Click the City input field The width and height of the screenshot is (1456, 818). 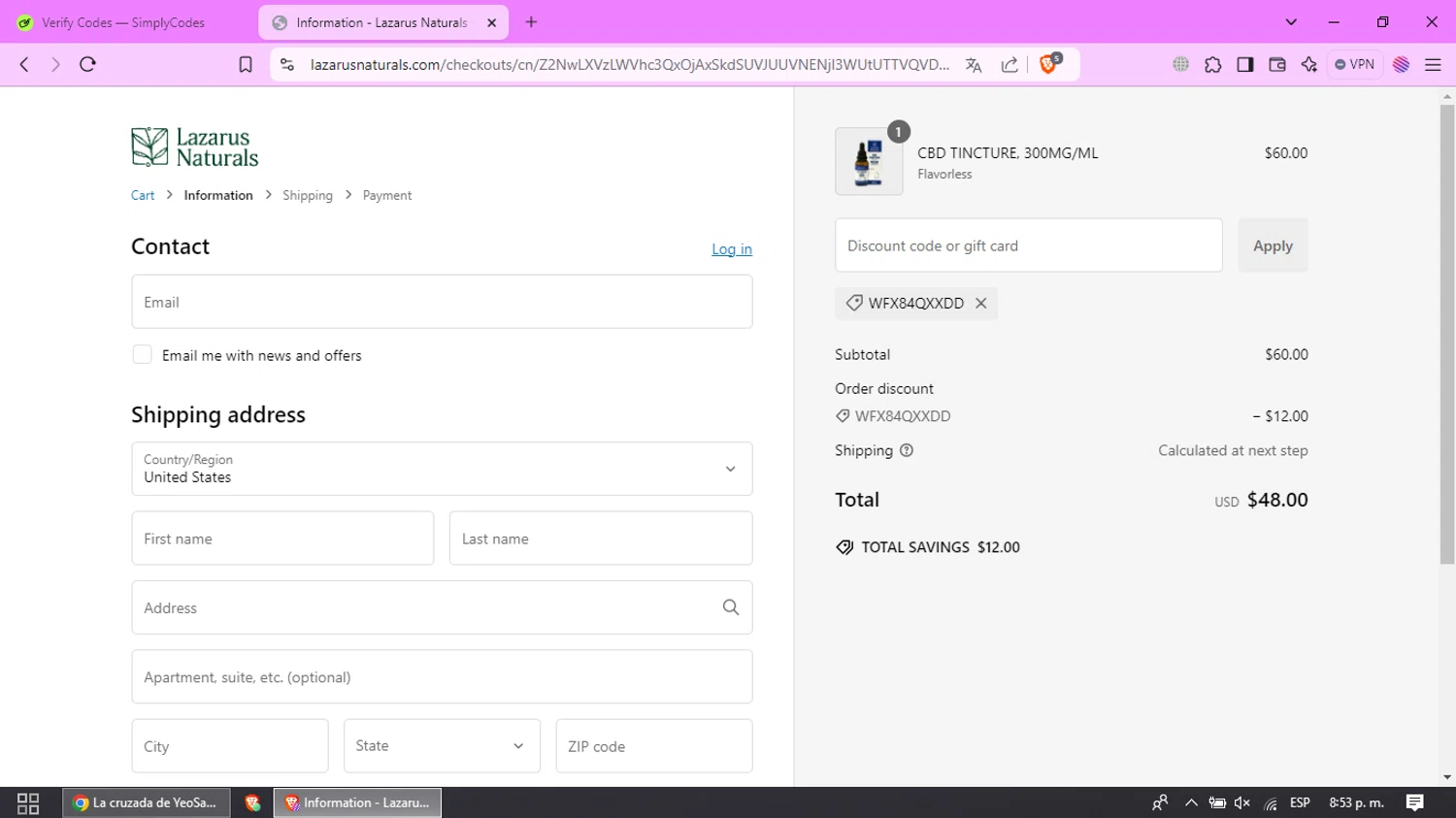230,746
